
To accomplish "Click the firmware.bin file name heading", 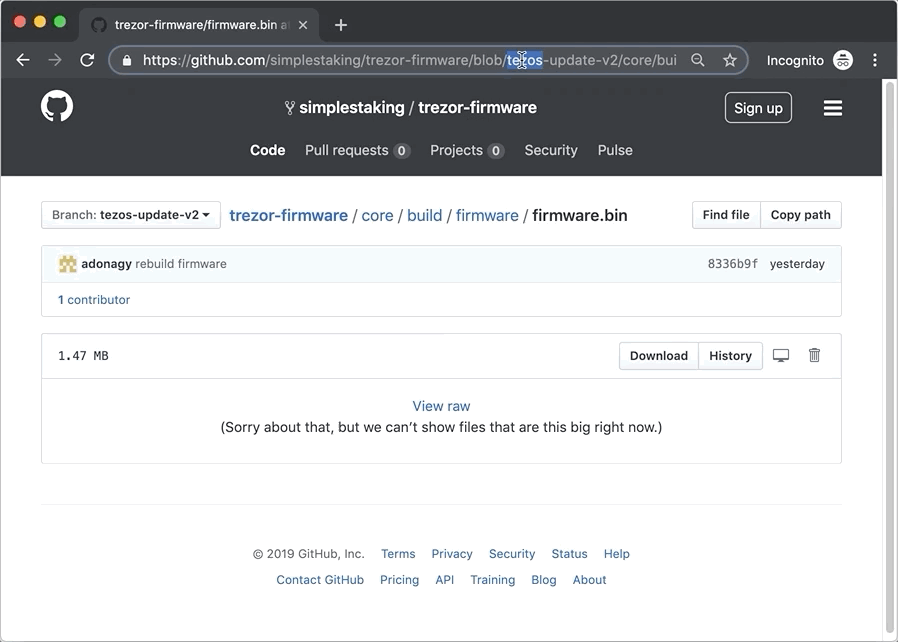I will [x=580, y=215].
